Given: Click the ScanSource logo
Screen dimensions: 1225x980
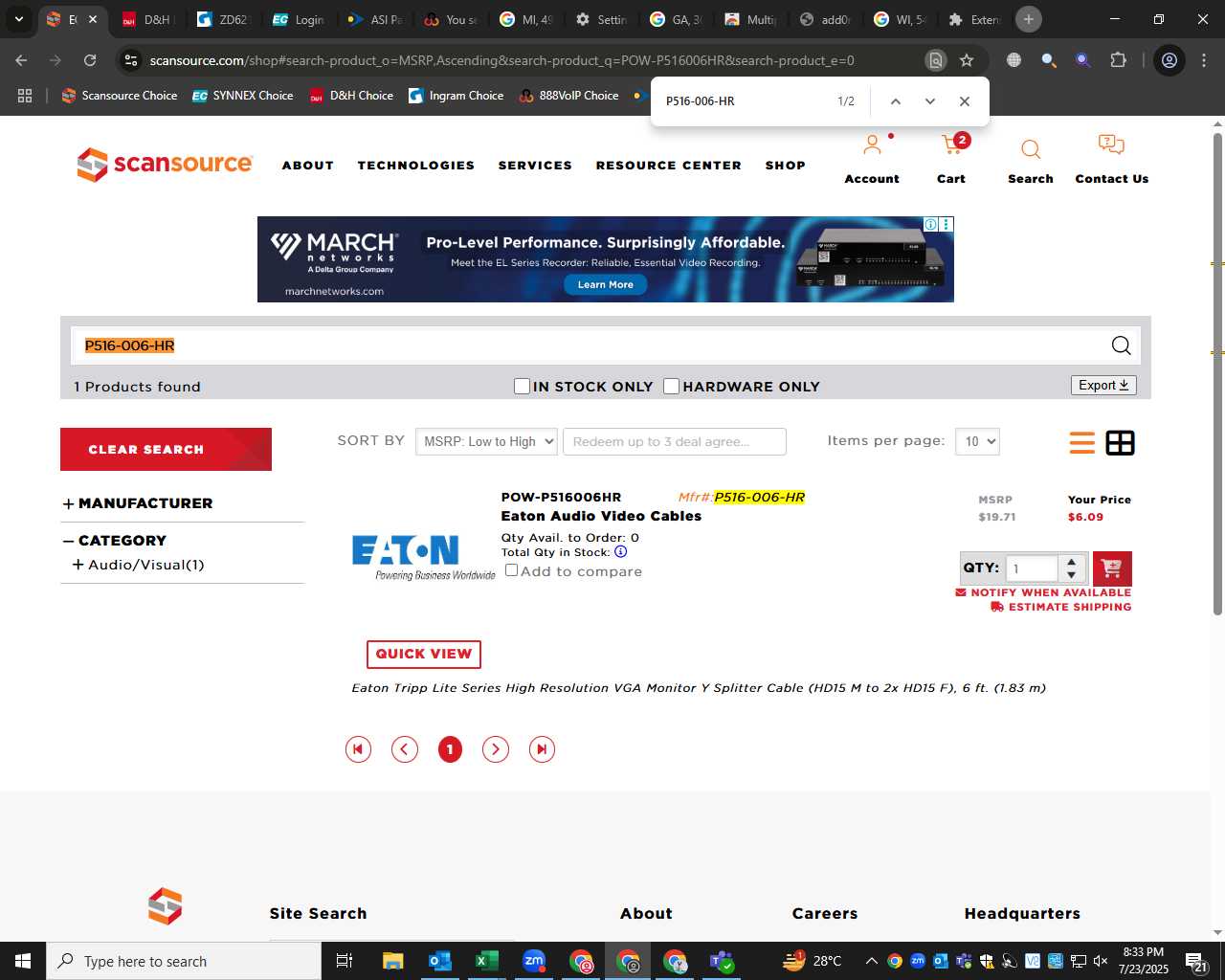Looking at the screenshot, I should 165,165.
